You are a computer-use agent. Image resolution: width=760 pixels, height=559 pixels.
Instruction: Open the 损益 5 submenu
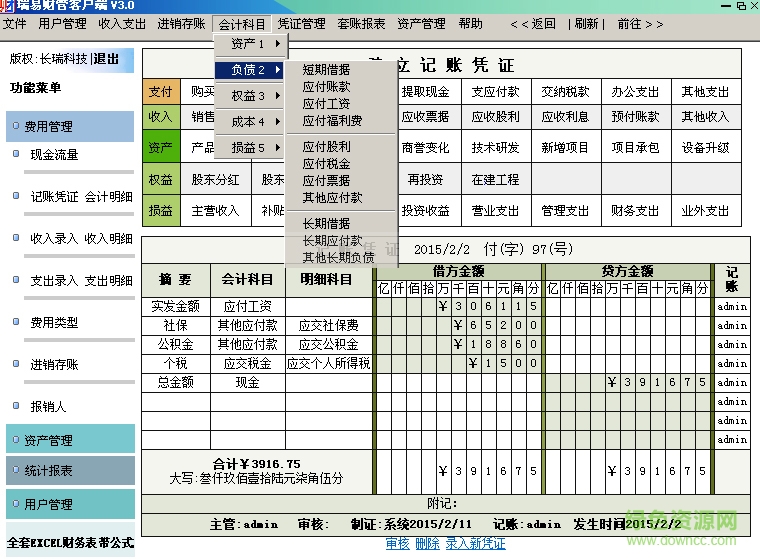[251, 148]
